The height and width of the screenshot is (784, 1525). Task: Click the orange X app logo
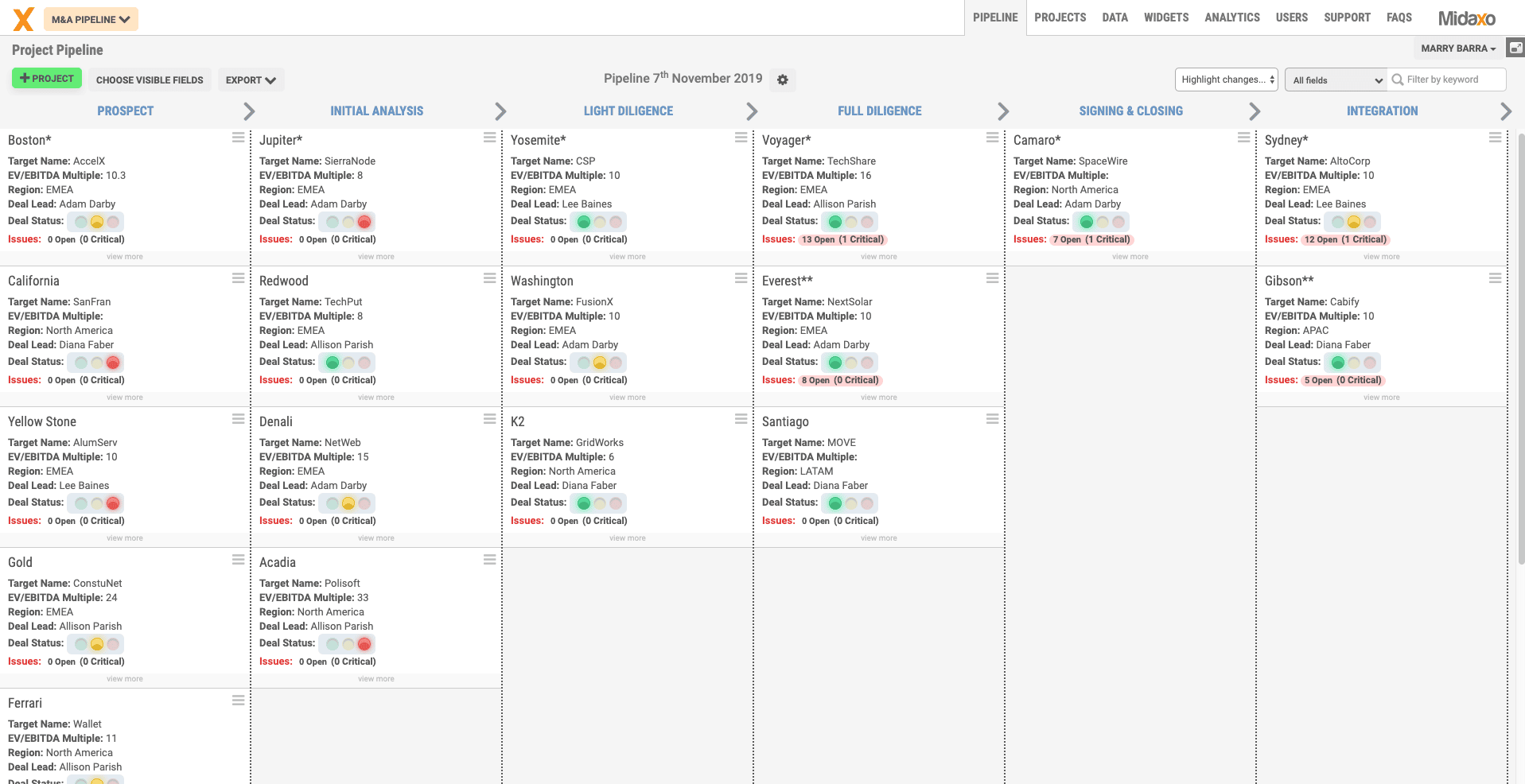coord(24,18)
